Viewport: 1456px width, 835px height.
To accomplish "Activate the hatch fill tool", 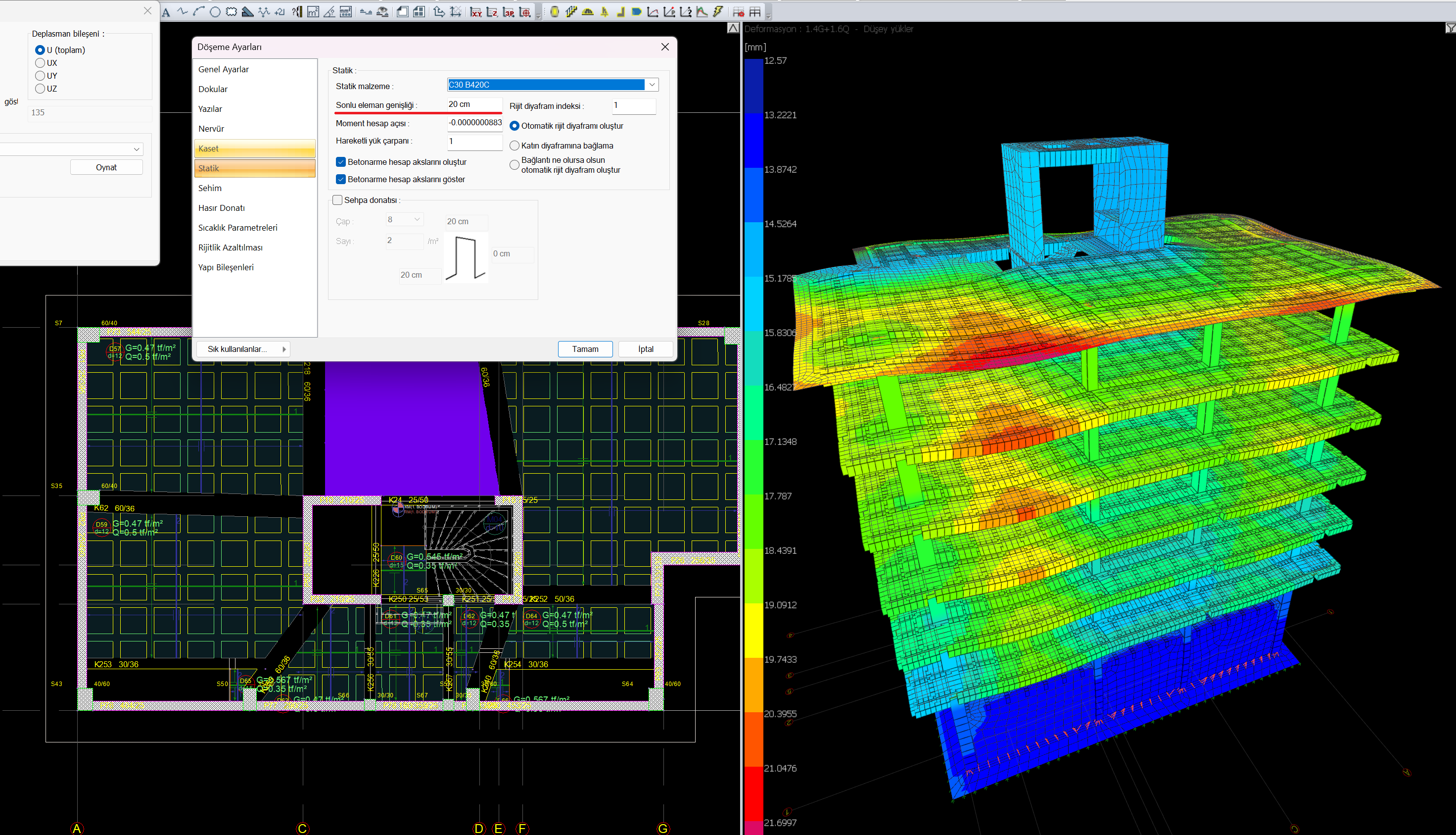I will point(248,12).
